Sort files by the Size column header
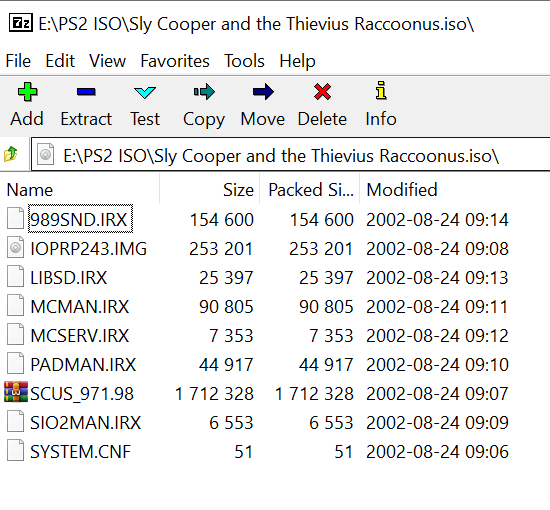550x510 pixels. (x=210, y=190)
